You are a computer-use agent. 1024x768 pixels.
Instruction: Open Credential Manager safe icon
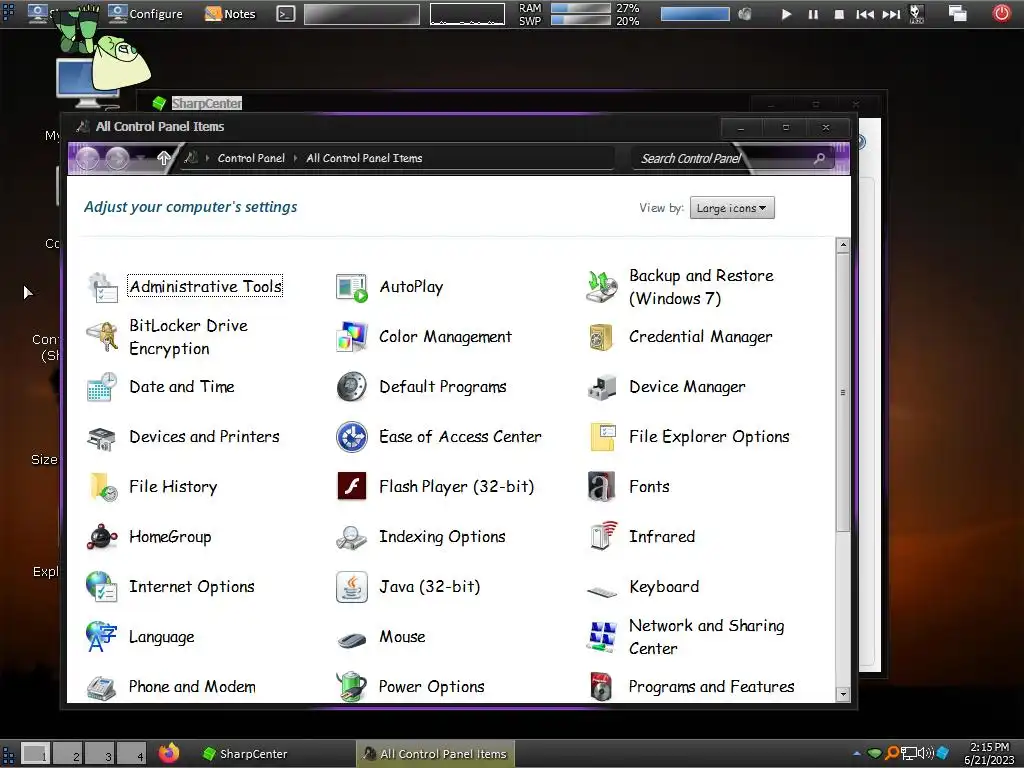601,337
